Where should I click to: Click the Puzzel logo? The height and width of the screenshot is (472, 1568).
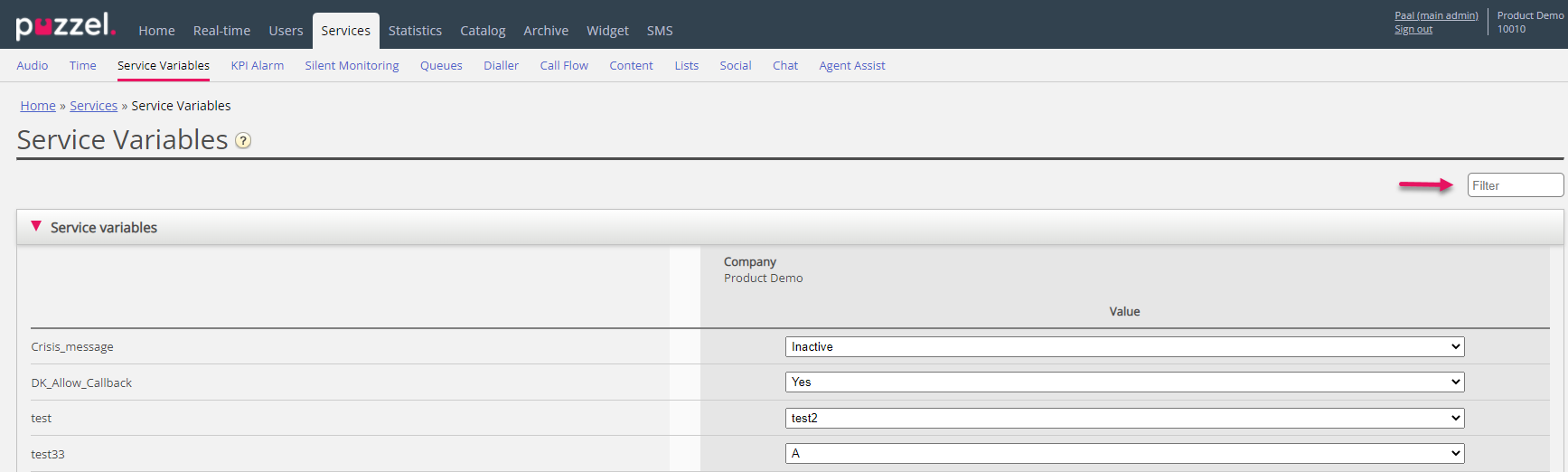pyautogui.click(x=65, y=25)
